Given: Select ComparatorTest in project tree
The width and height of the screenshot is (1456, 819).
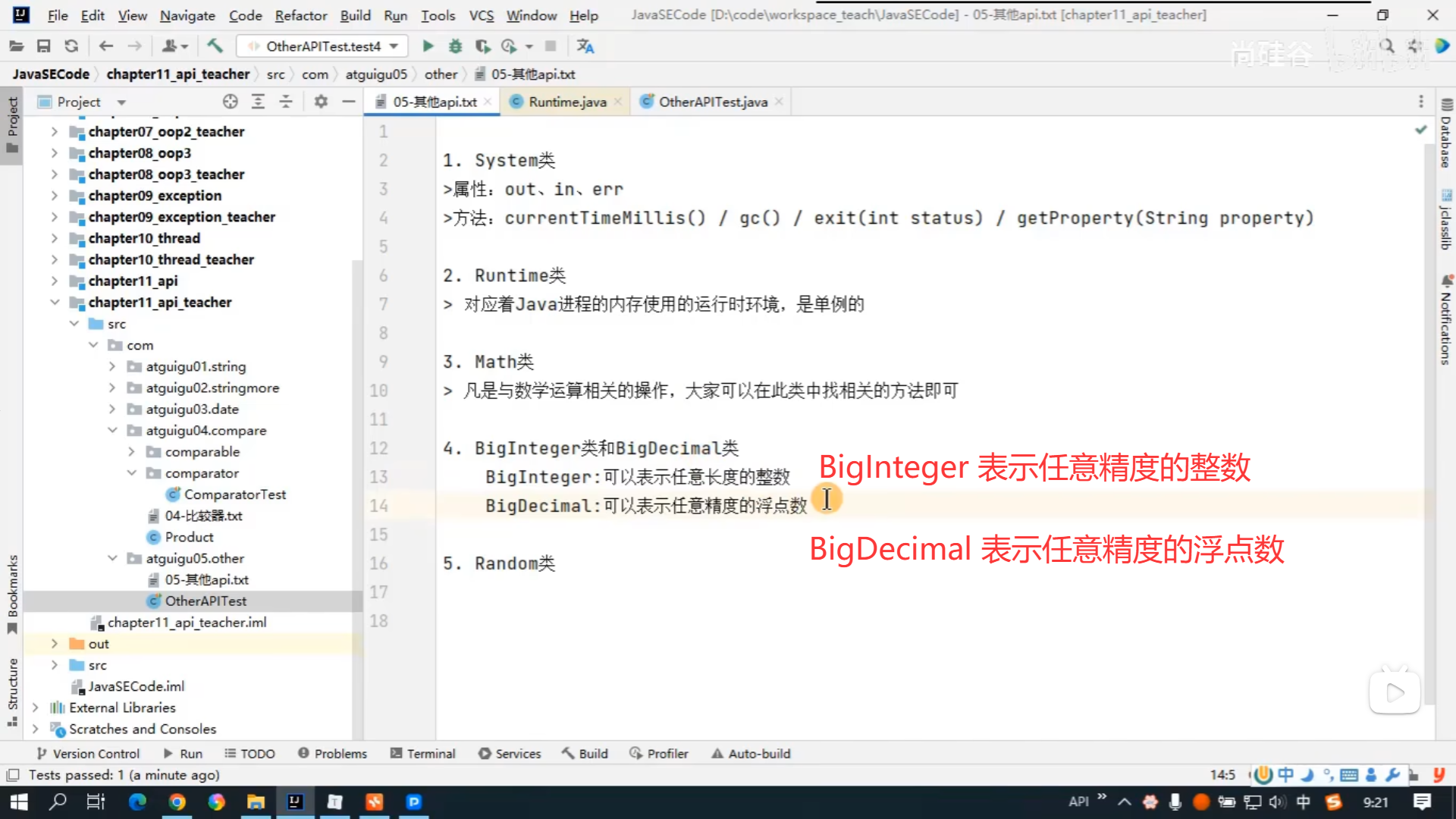Looking at the screenshot, I should click(234, 494).
